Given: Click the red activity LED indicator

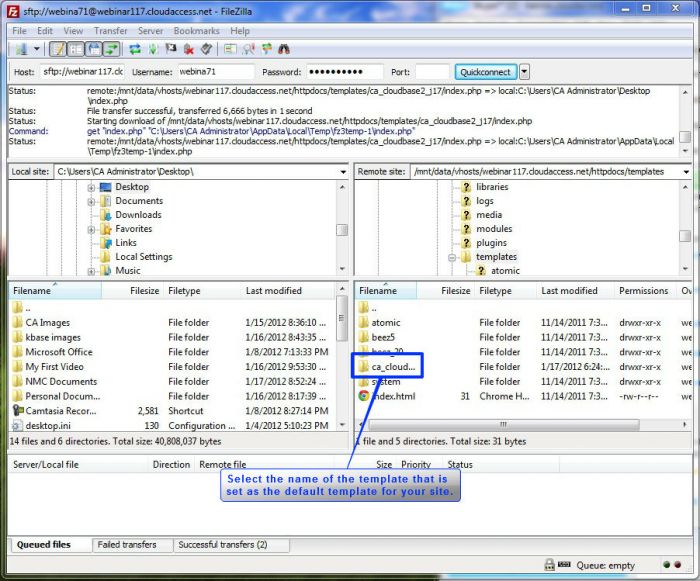Looking at the screenshot, I should click(678, 565).
